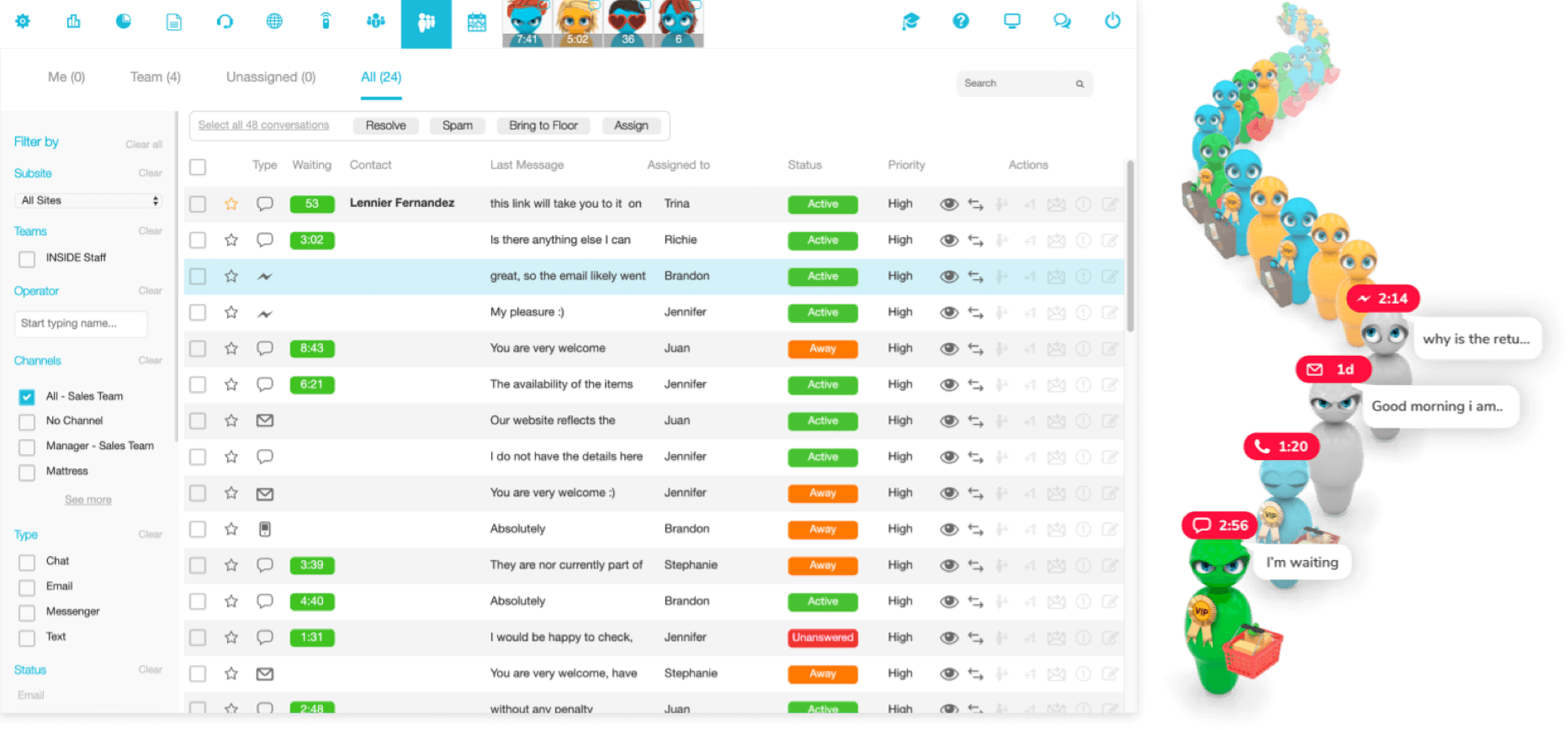This screenshot has width=1568, height=730.
Task: Open the bar chart analytics icon
Action: [x=73, y=21]
